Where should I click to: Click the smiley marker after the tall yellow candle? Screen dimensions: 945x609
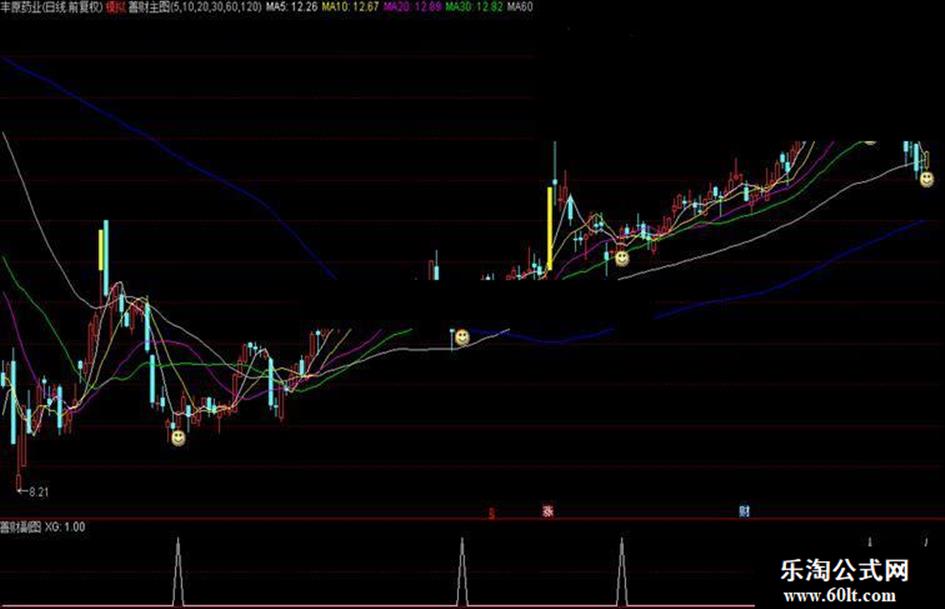(x=622, y=259)
